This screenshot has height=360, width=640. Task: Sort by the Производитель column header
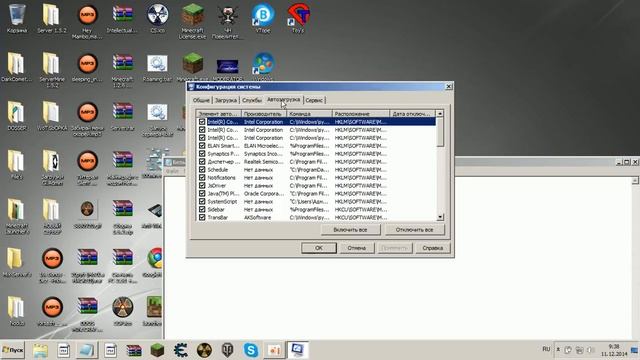click(x=264, y=113)
